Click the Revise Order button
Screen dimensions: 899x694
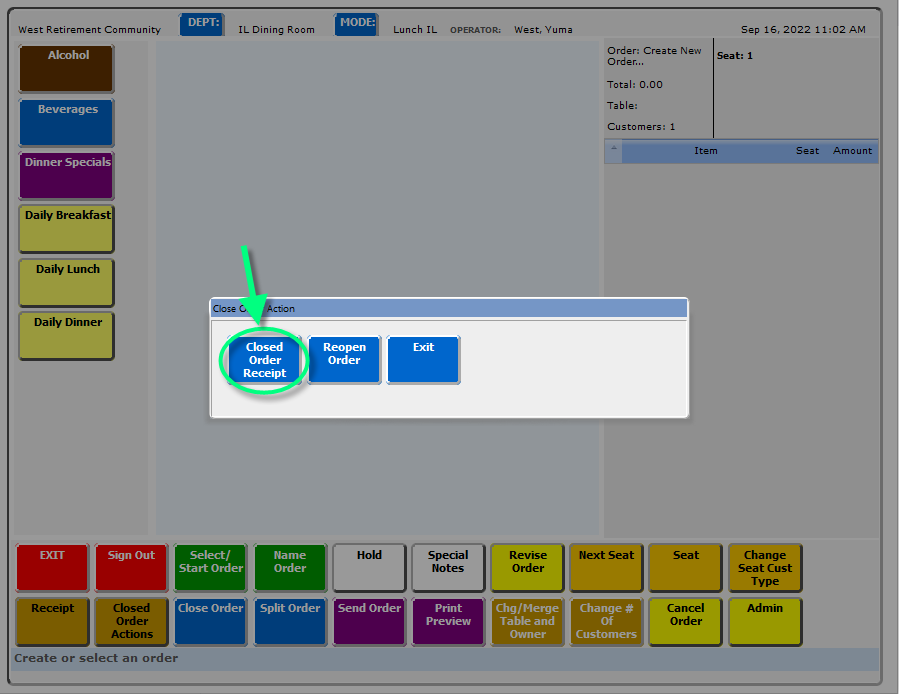(527, 568)
